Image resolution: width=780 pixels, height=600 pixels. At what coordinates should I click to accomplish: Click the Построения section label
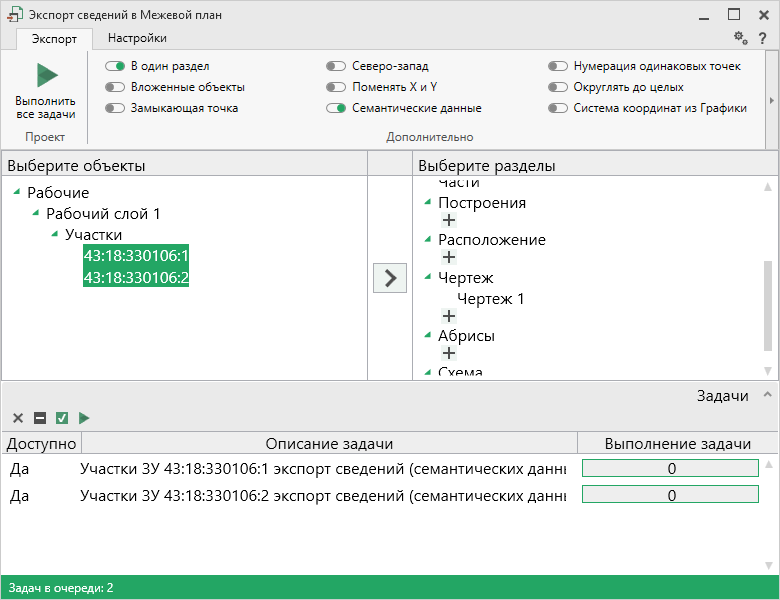coord(482,202)
